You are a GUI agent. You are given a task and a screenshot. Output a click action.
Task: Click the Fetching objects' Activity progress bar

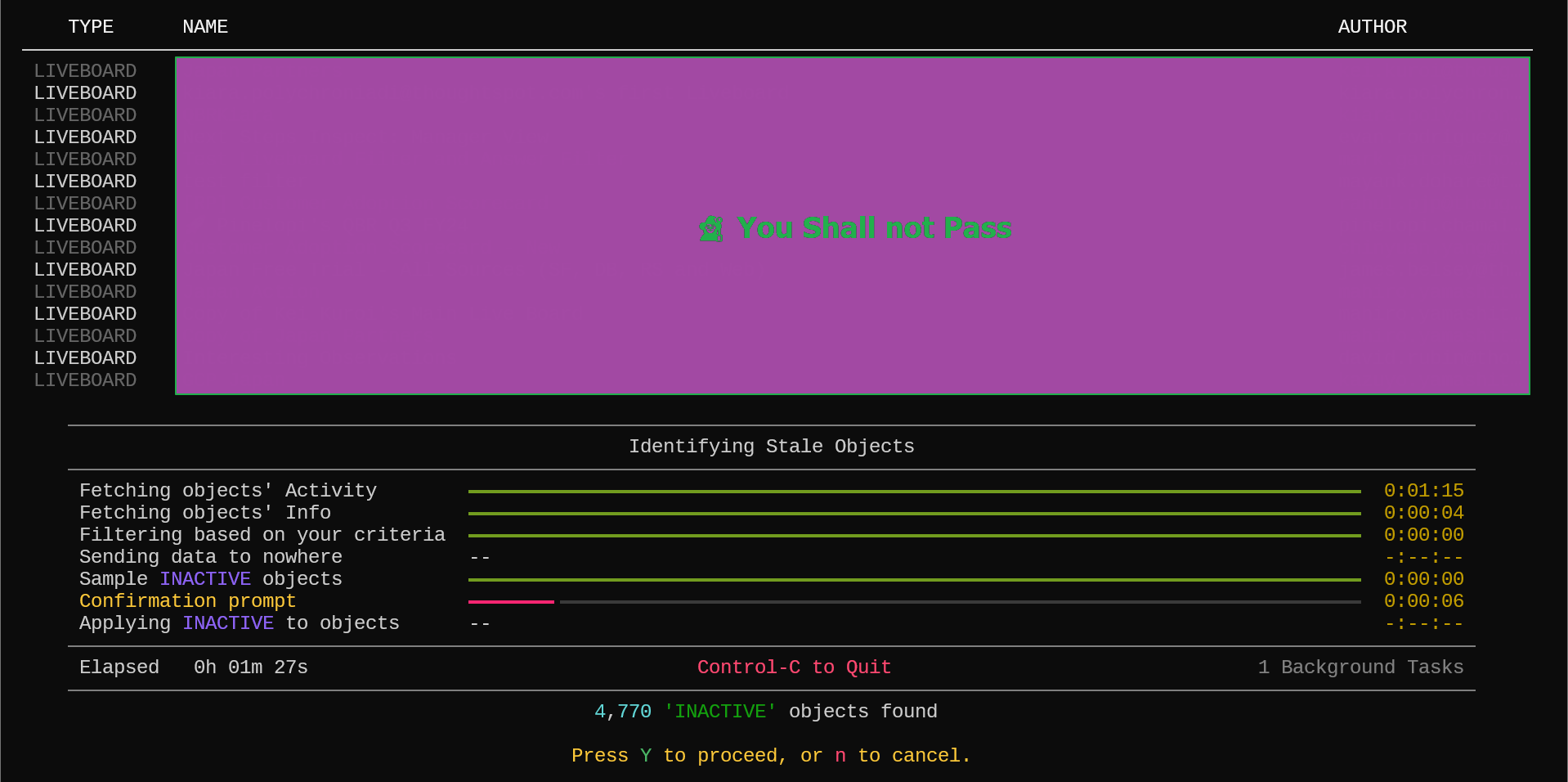point(915,492)
